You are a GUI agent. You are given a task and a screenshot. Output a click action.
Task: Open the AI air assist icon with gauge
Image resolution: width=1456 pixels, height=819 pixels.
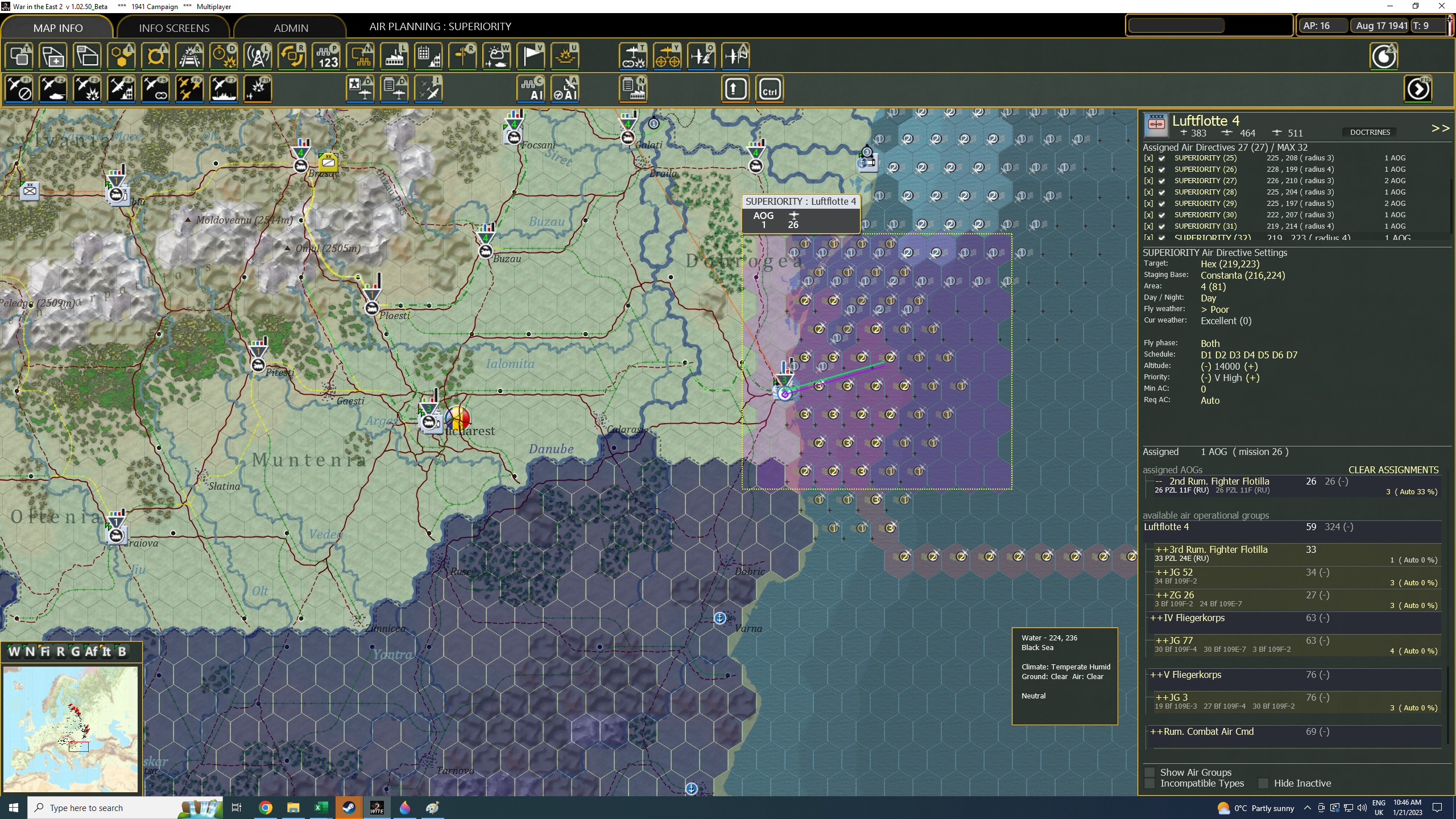pyautogui.click(x=565, y=89)
